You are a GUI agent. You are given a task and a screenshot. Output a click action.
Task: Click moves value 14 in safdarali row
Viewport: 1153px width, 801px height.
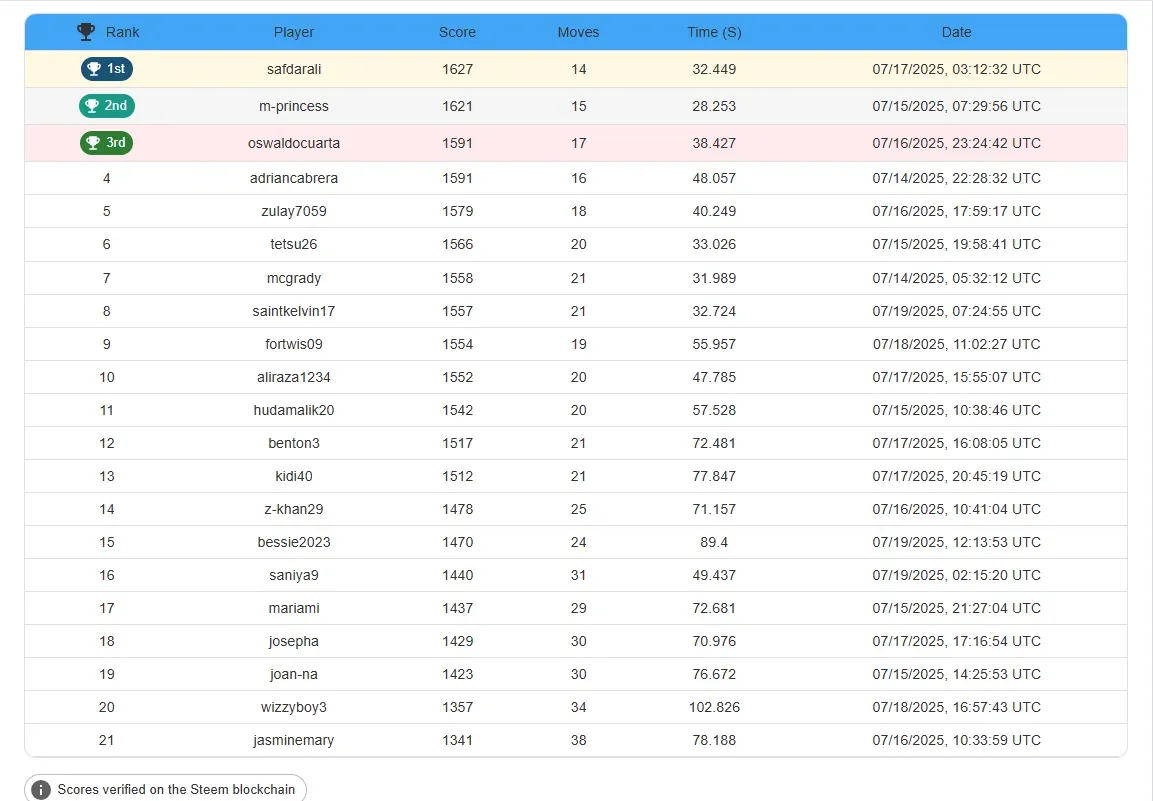(579, 69)
